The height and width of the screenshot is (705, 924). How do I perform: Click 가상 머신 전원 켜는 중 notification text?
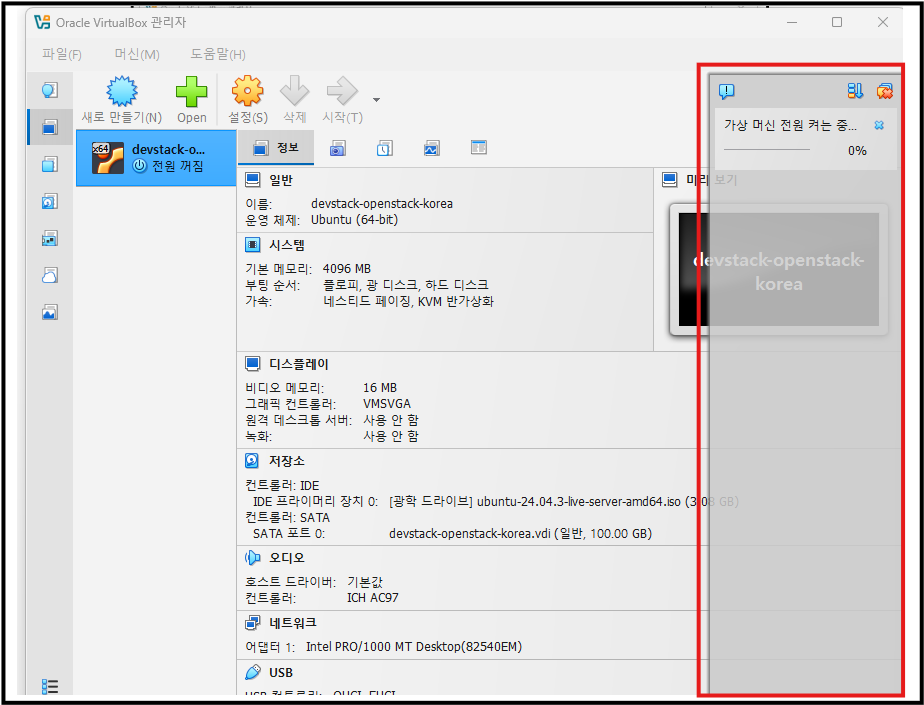[x=790, y=125]
